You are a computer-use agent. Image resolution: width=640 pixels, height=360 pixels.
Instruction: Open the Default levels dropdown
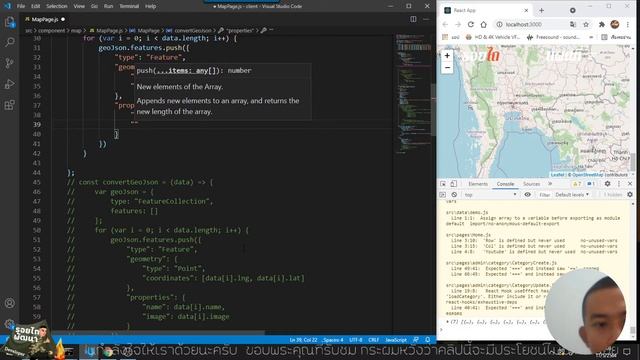click(x=572, y=195)
